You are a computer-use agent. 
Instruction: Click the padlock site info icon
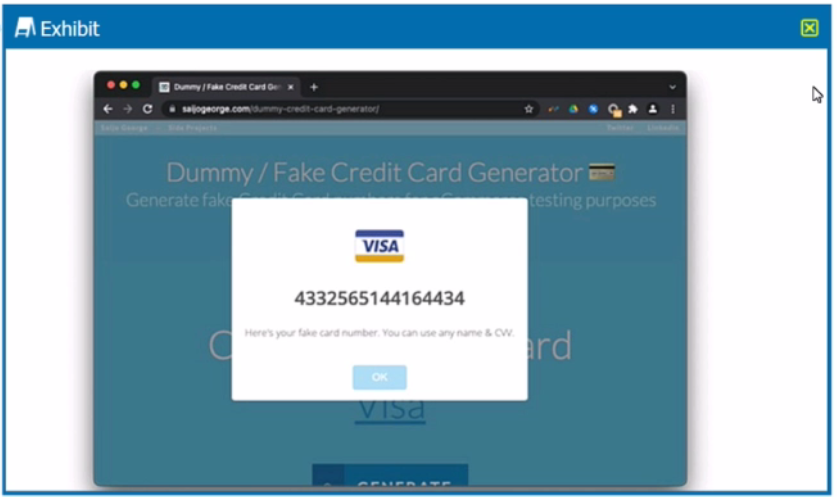tap(172, 109)
